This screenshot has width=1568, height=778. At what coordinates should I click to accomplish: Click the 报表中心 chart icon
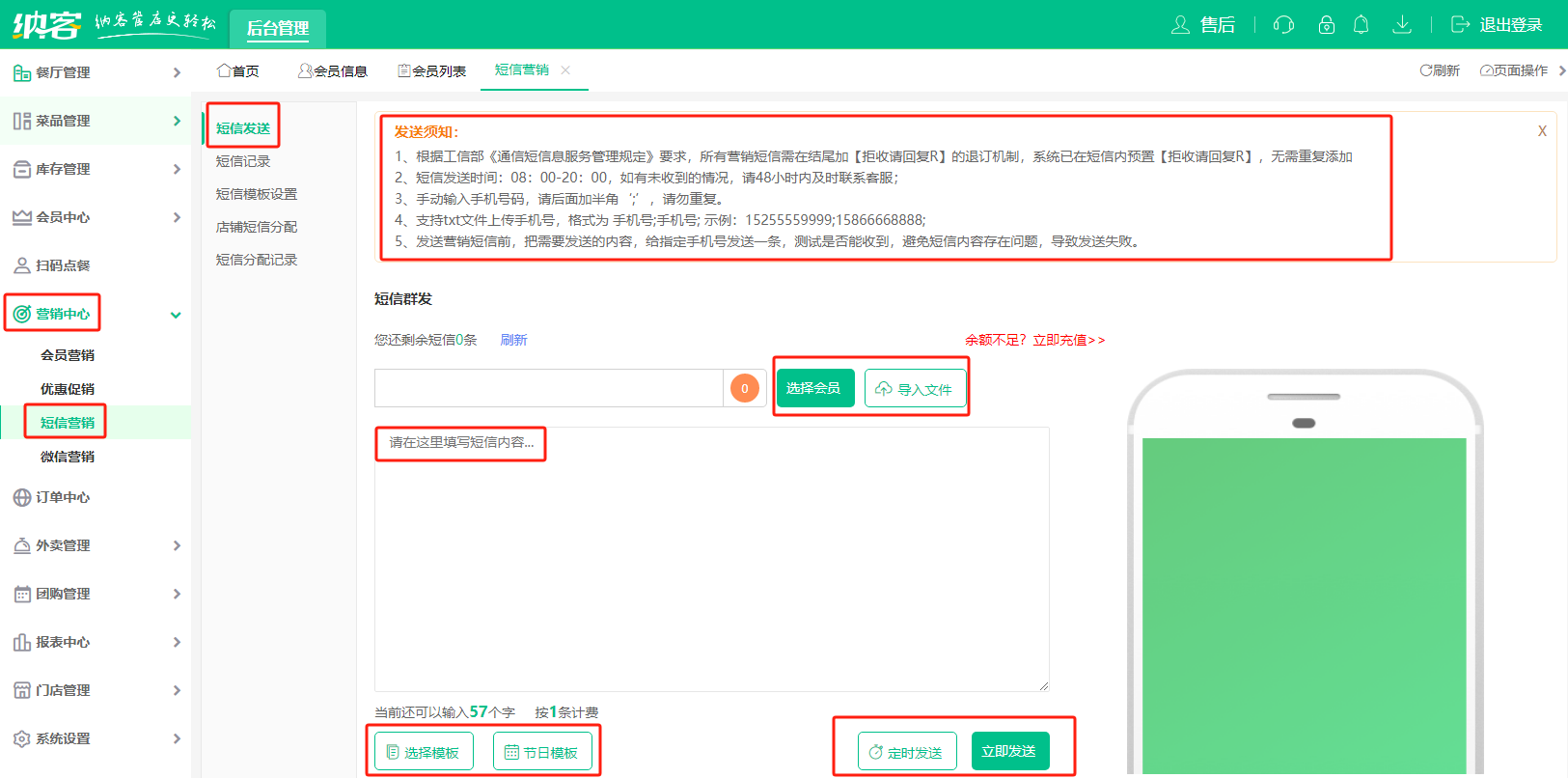(21, 642)
